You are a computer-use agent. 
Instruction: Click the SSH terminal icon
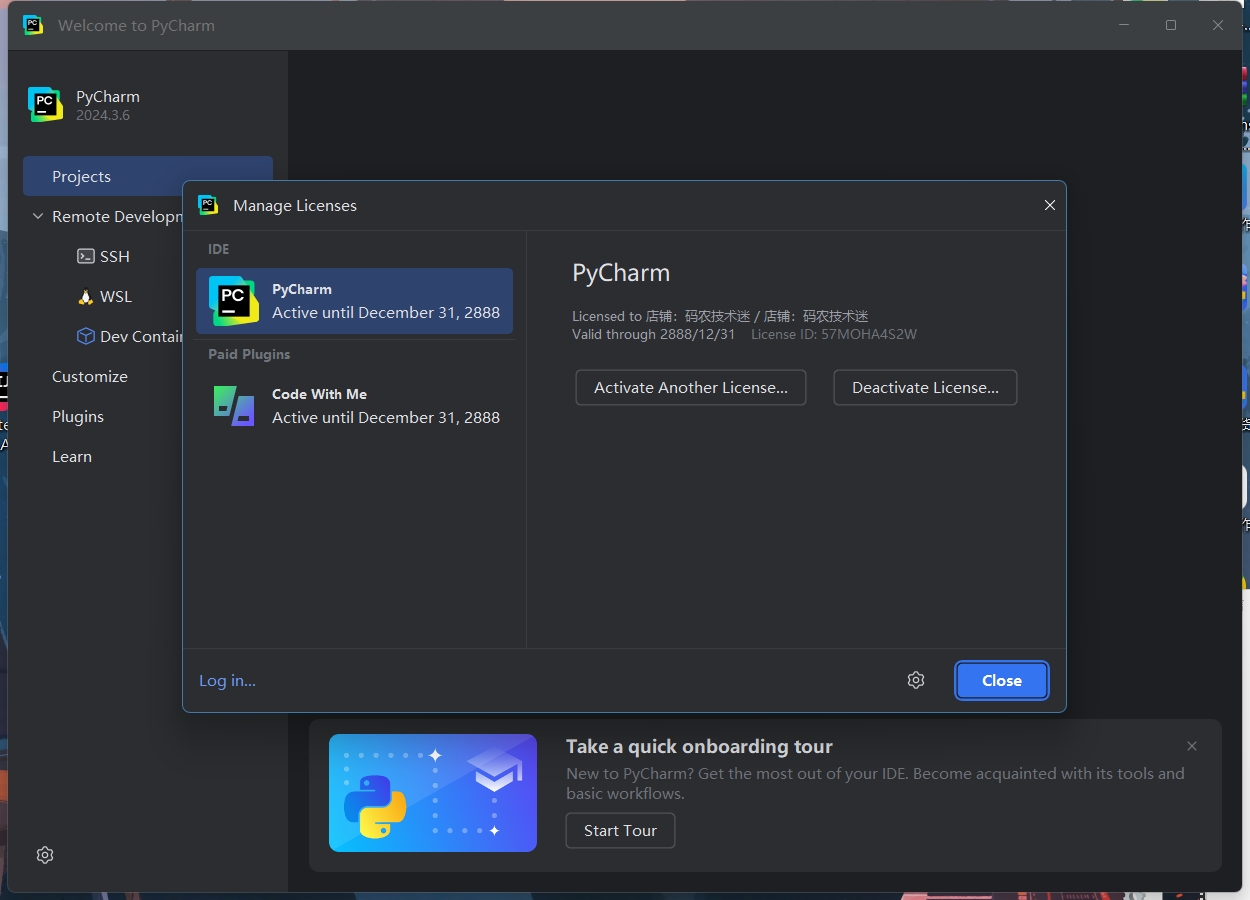coord(86,256)
